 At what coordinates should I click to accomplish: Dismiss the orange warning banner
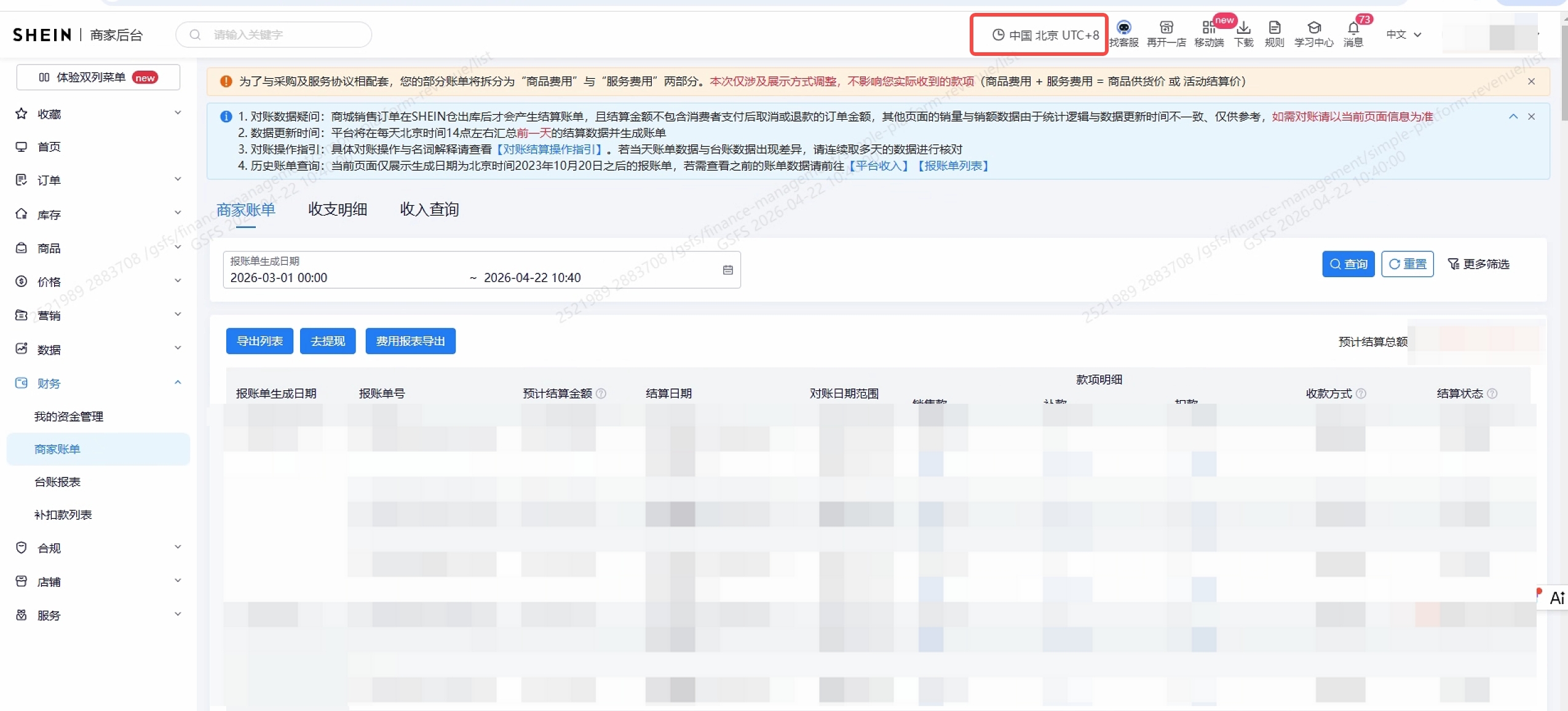(1531, 82)
